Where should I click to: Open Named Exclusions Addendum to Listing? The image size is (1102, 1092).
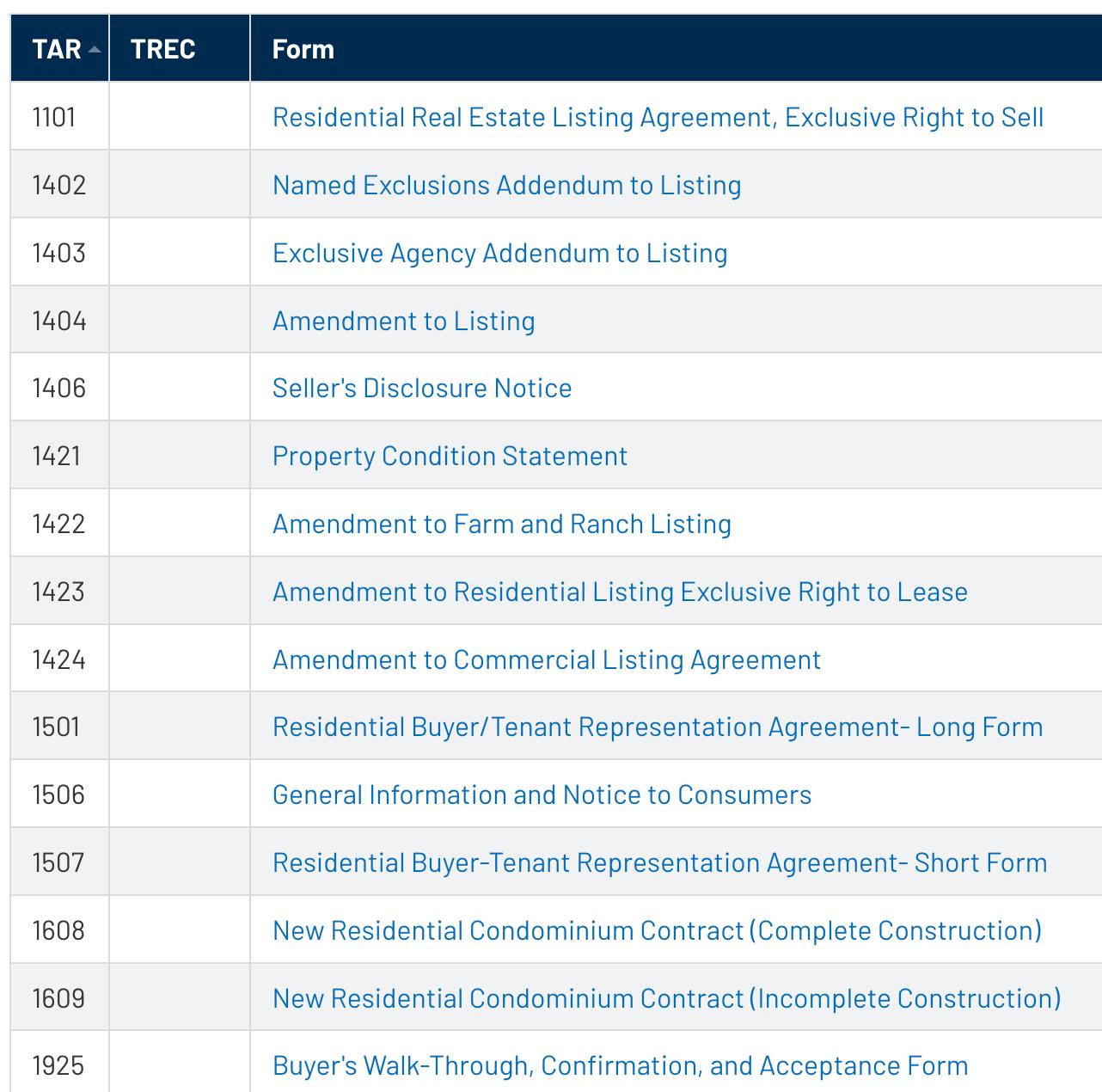click(507, 185)
